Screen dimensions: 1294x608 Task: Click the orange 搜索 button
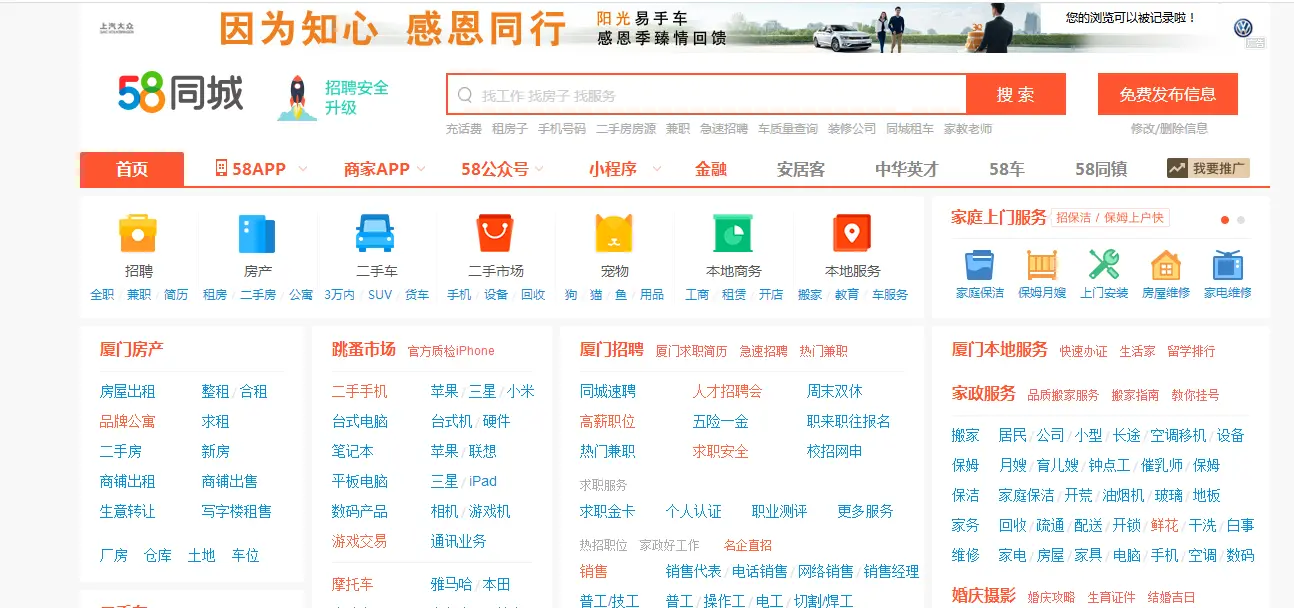point(1016,95)
